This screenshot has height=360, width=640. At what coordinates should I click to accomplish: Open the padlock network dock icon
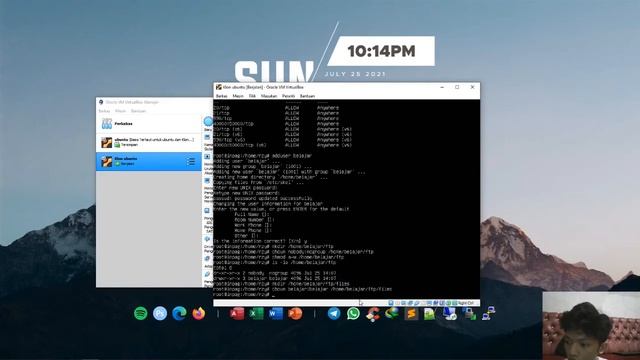(x=469, y=313)
